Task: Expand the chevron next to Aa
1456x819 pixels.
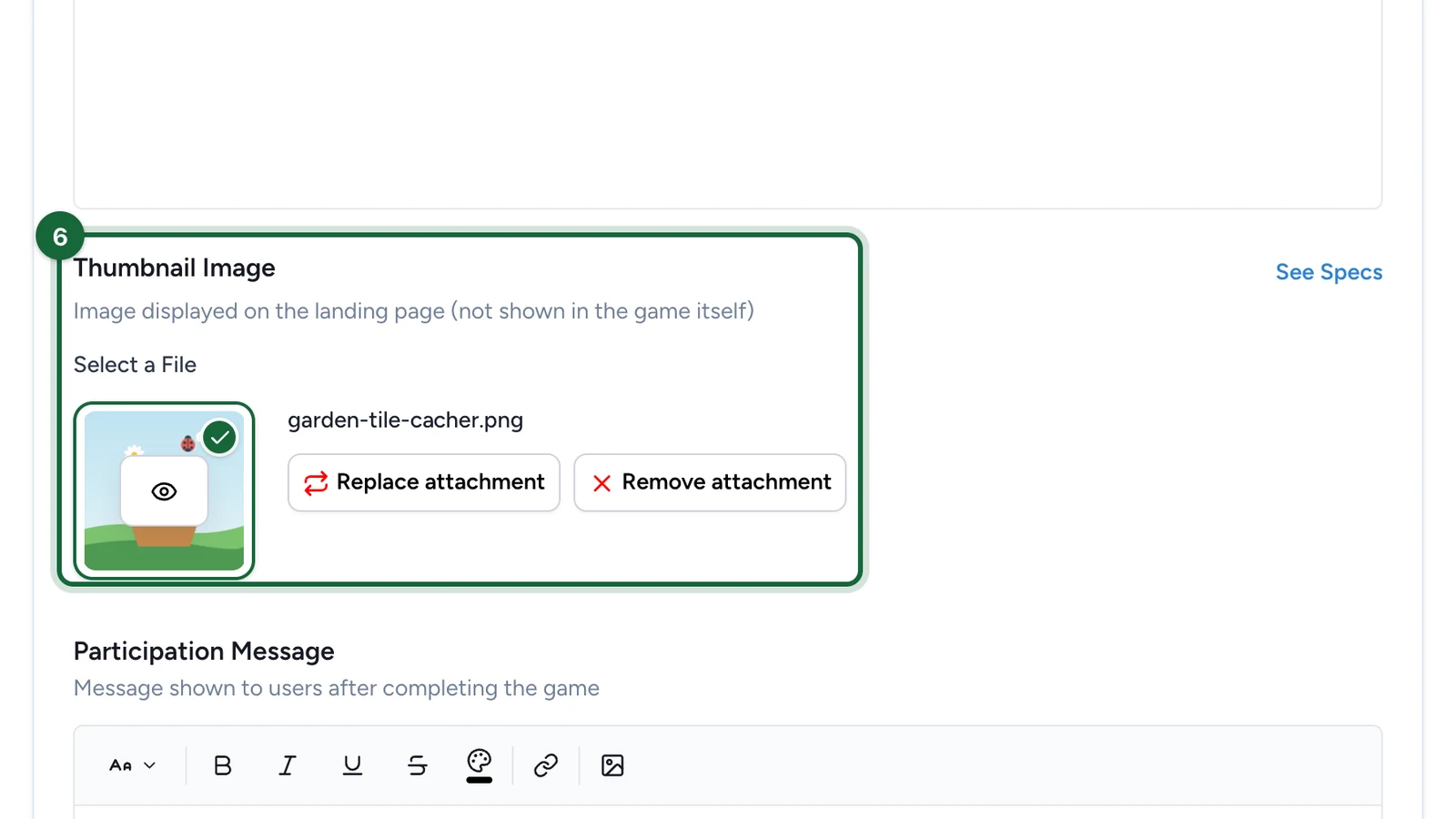Action: point(150,765)
